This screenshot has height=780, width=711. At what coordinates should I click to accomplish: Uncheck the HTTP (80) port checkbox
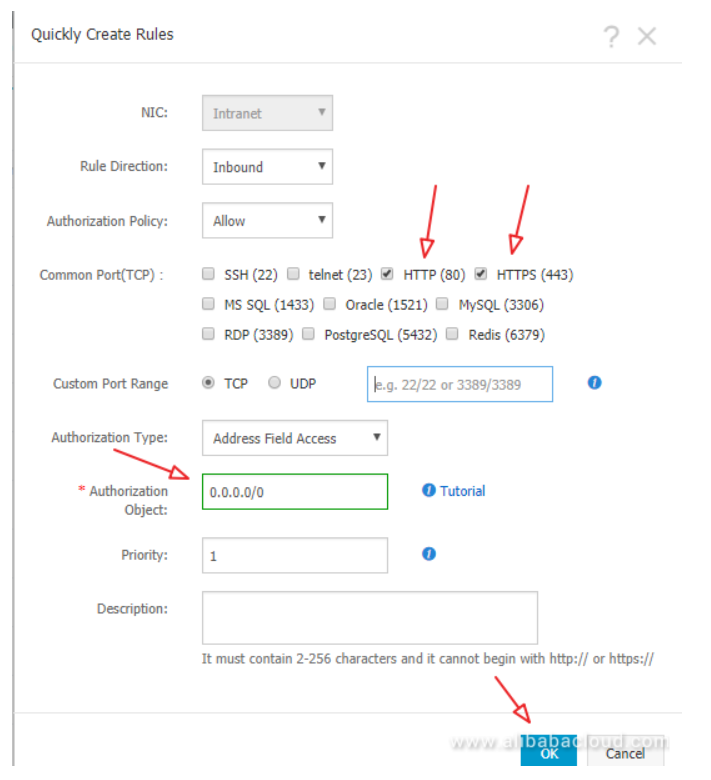[387, 273]
